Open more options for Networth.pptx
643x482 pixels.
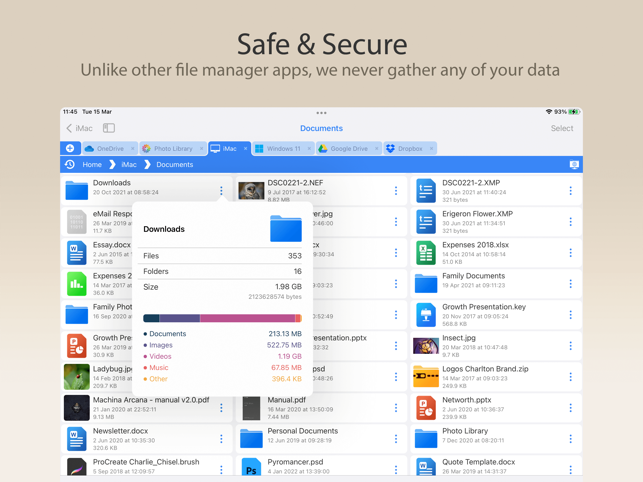pyautogui.click(x=570, y=408)
